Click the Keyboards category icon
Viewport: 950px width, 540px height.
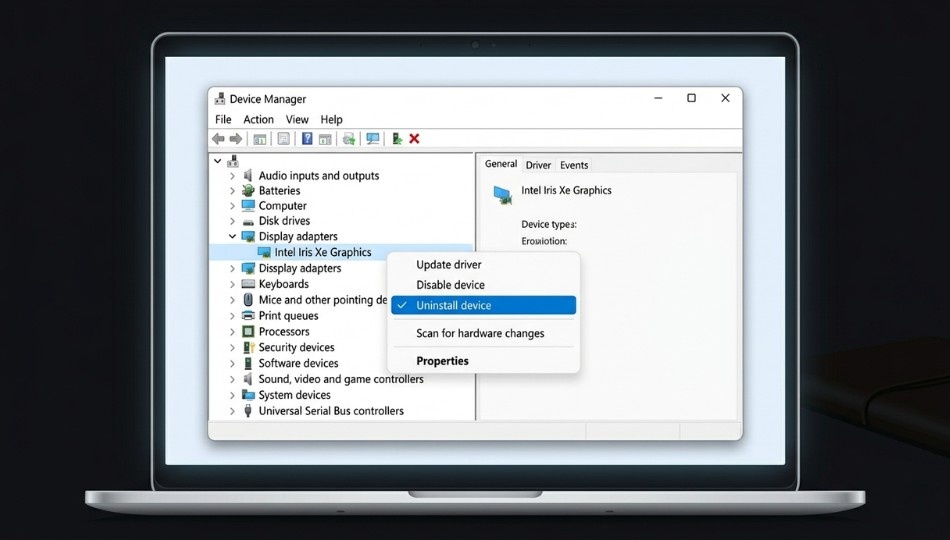pos(248,284)
